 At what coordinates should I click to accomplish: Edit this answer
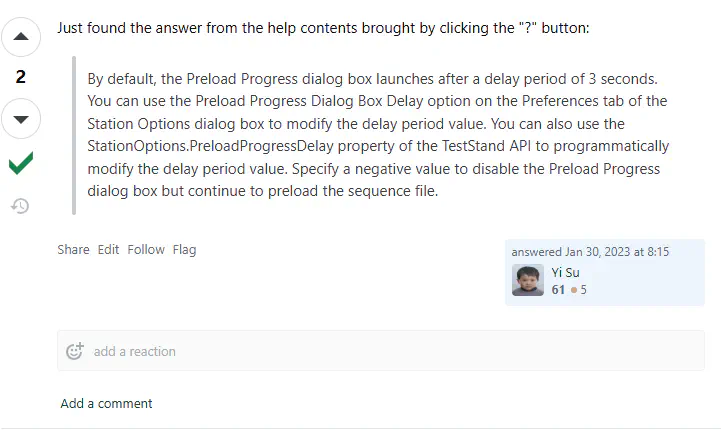(x=108, y=250)
